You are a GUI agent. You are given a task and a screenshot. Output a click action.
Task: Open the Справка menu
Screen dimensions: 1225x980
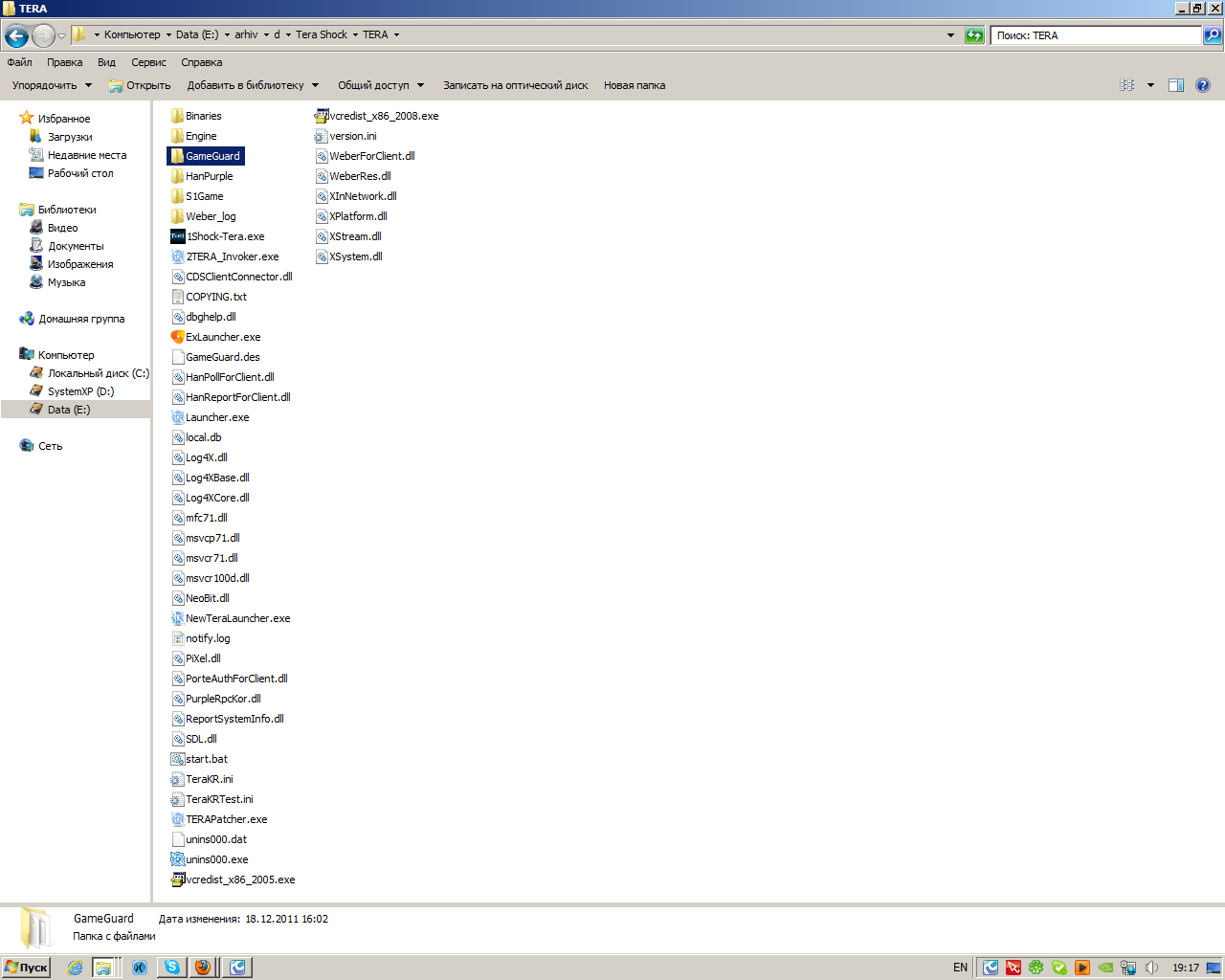click(202, 62)
